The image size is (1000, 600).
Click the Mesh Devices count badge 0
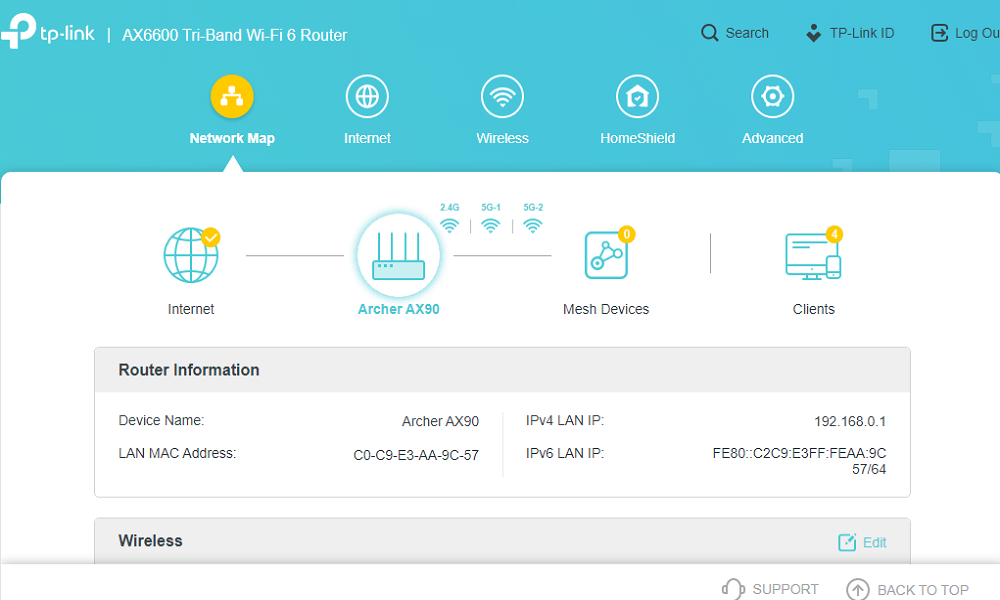[626, 234]
